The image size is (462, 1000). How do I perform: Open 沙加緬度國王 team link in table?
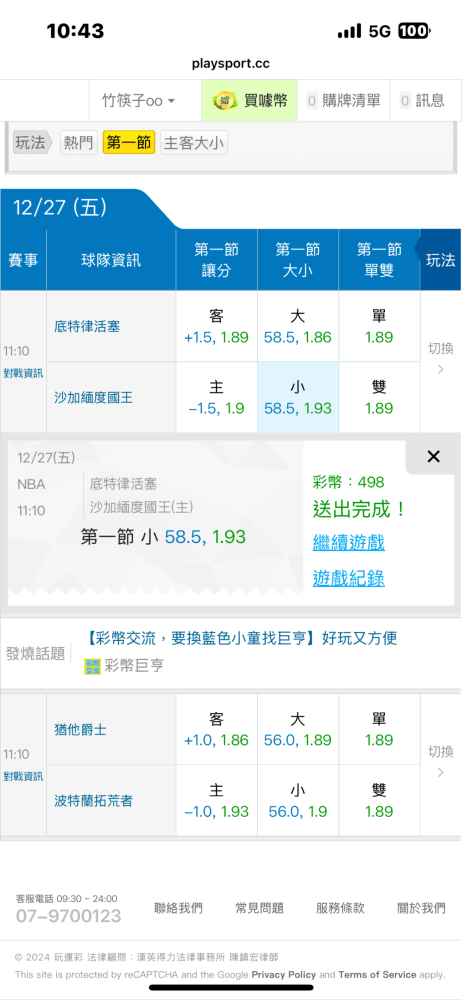pos(94,397)
